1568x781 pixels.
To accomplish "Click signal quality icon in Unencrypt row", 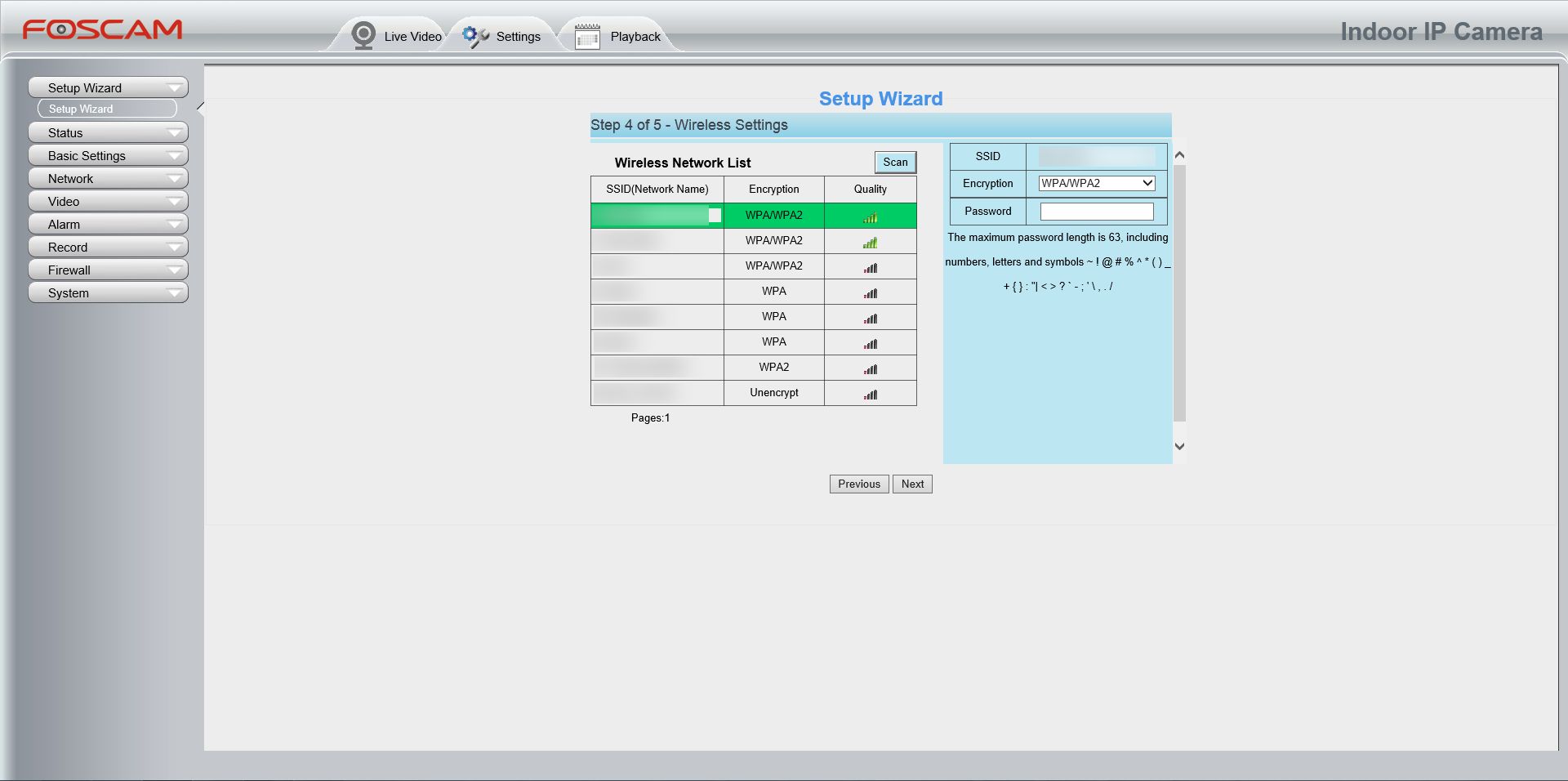I will click(x=871, y=394).
